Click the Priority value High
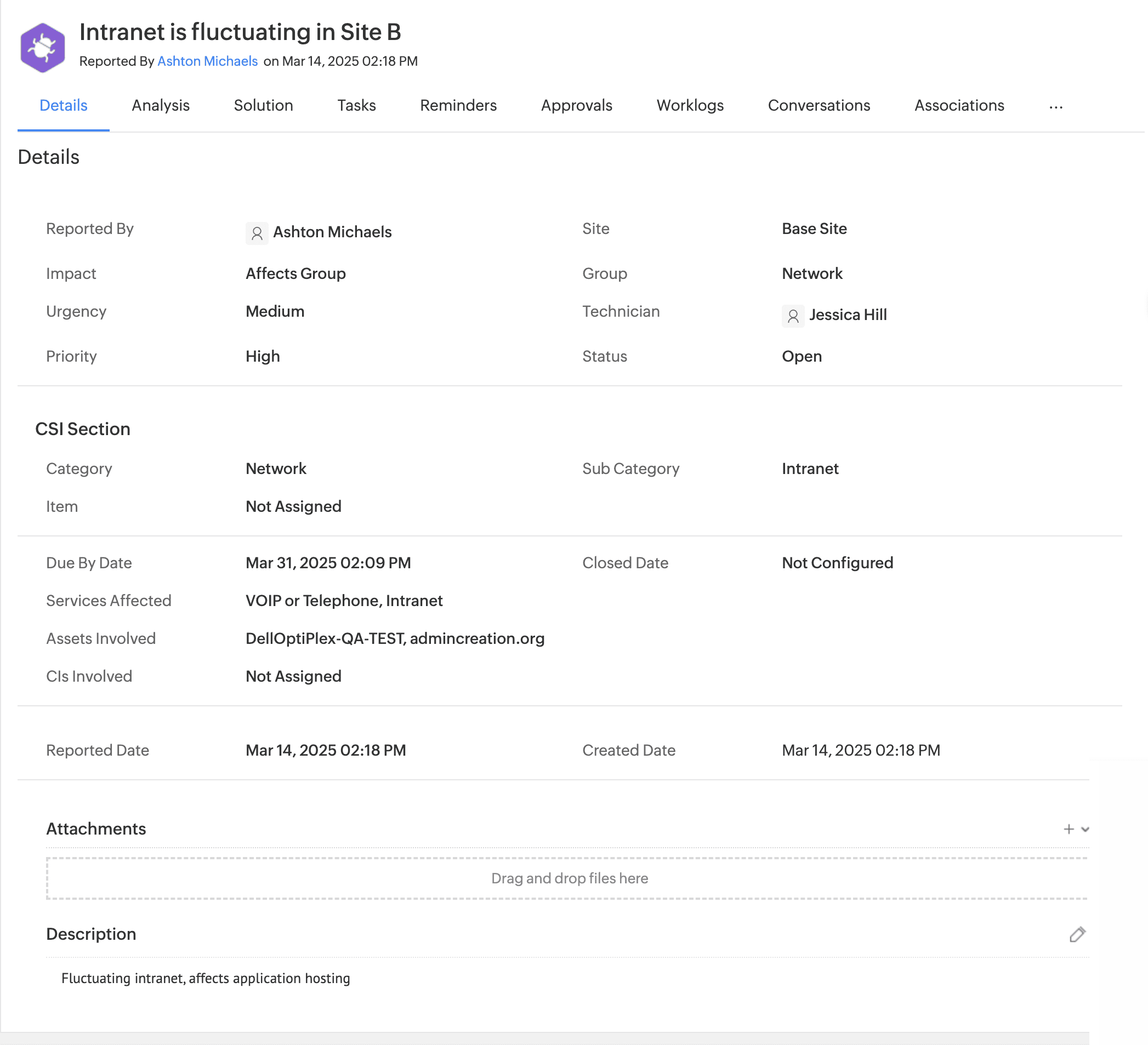Viewport: 1148px width, 1045px height. tap(263, 357)
